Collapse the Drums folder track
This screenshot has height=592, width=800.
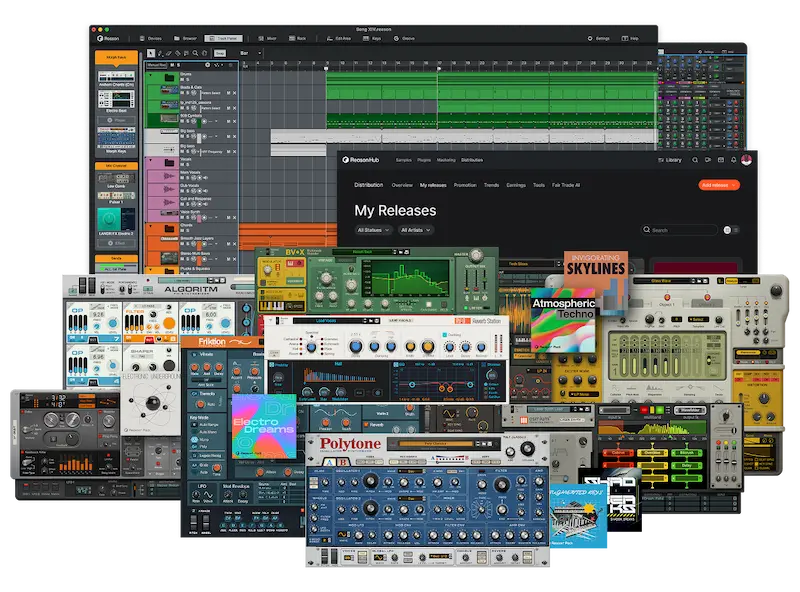pos(151,75)
